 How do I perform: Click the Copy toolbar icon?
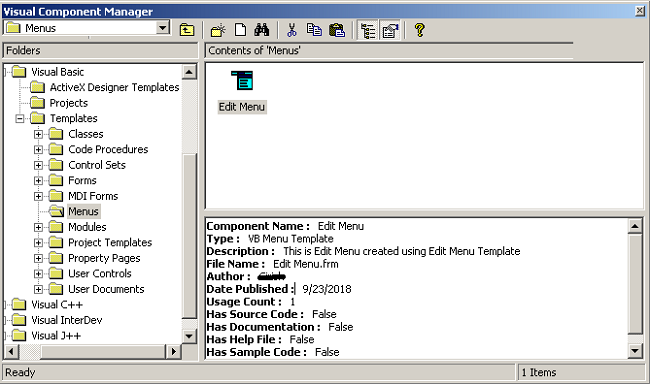(x=314, y=30)
